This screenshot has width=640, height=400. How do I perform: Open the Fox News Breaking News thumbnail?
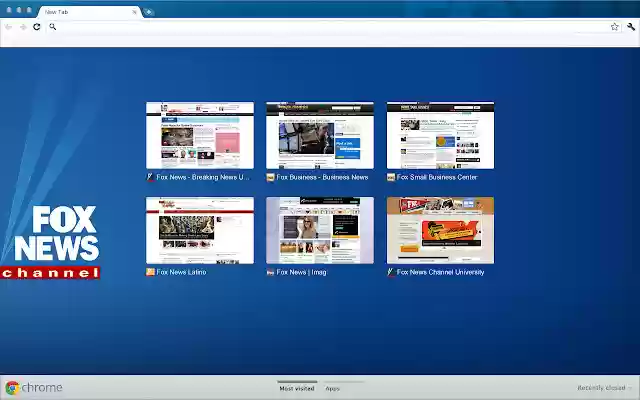coord(200,136)
